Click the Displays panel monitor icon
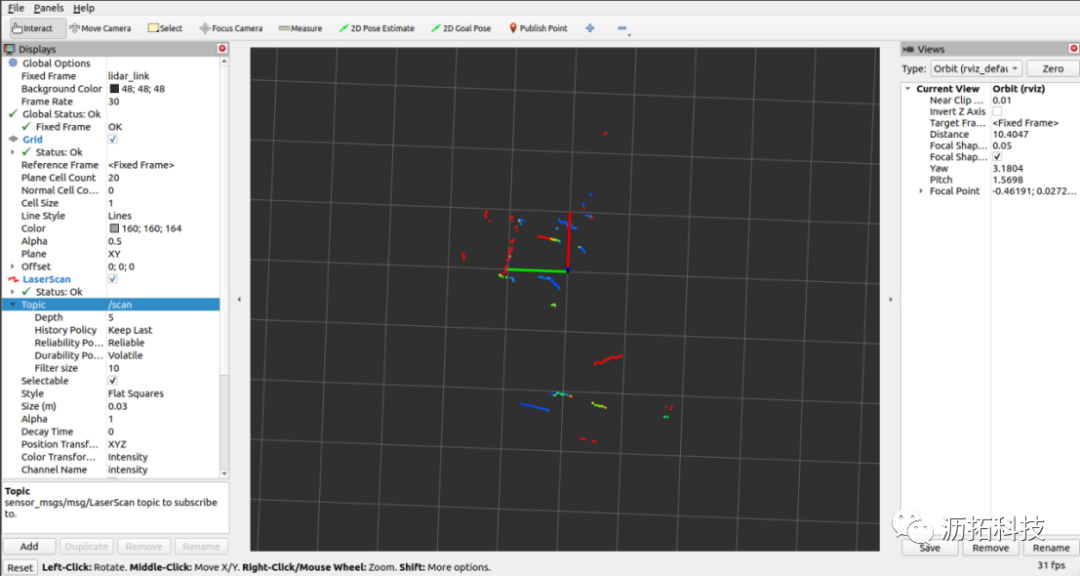 tap(9, 49)
